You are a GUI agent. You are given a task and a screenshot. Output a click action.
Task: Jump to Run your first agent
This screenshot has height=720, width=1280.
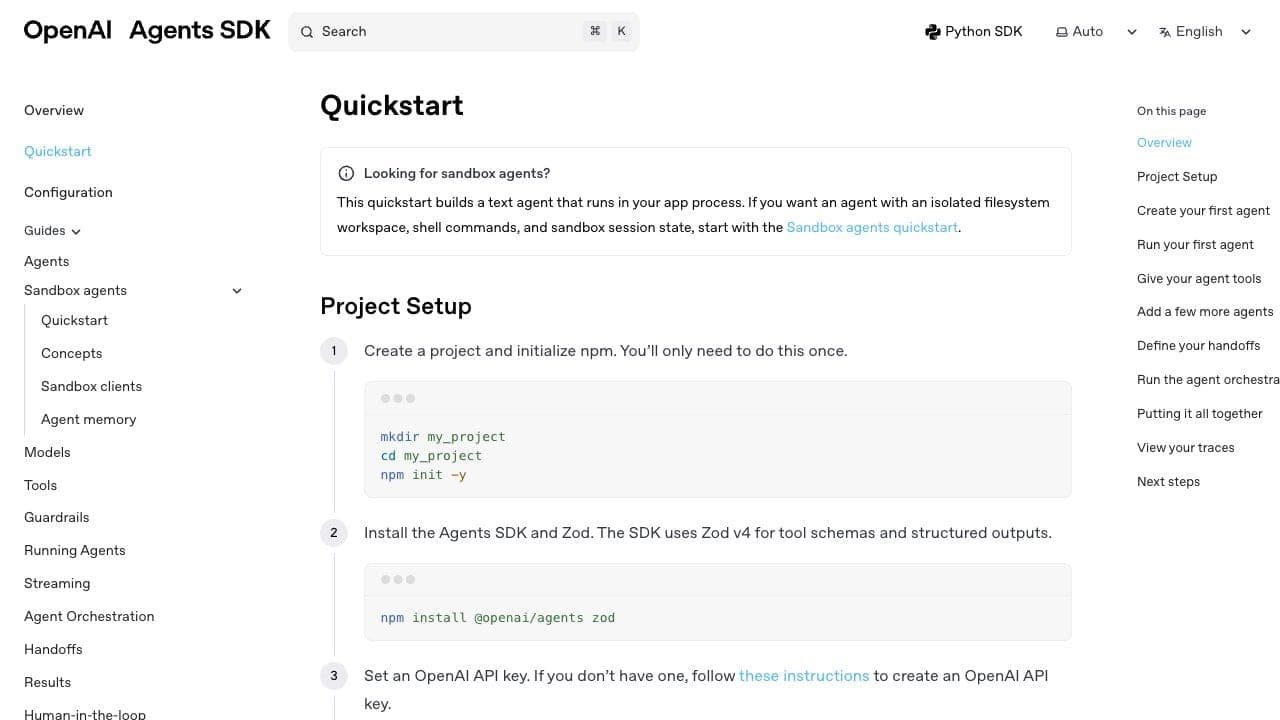[1195, 245]
